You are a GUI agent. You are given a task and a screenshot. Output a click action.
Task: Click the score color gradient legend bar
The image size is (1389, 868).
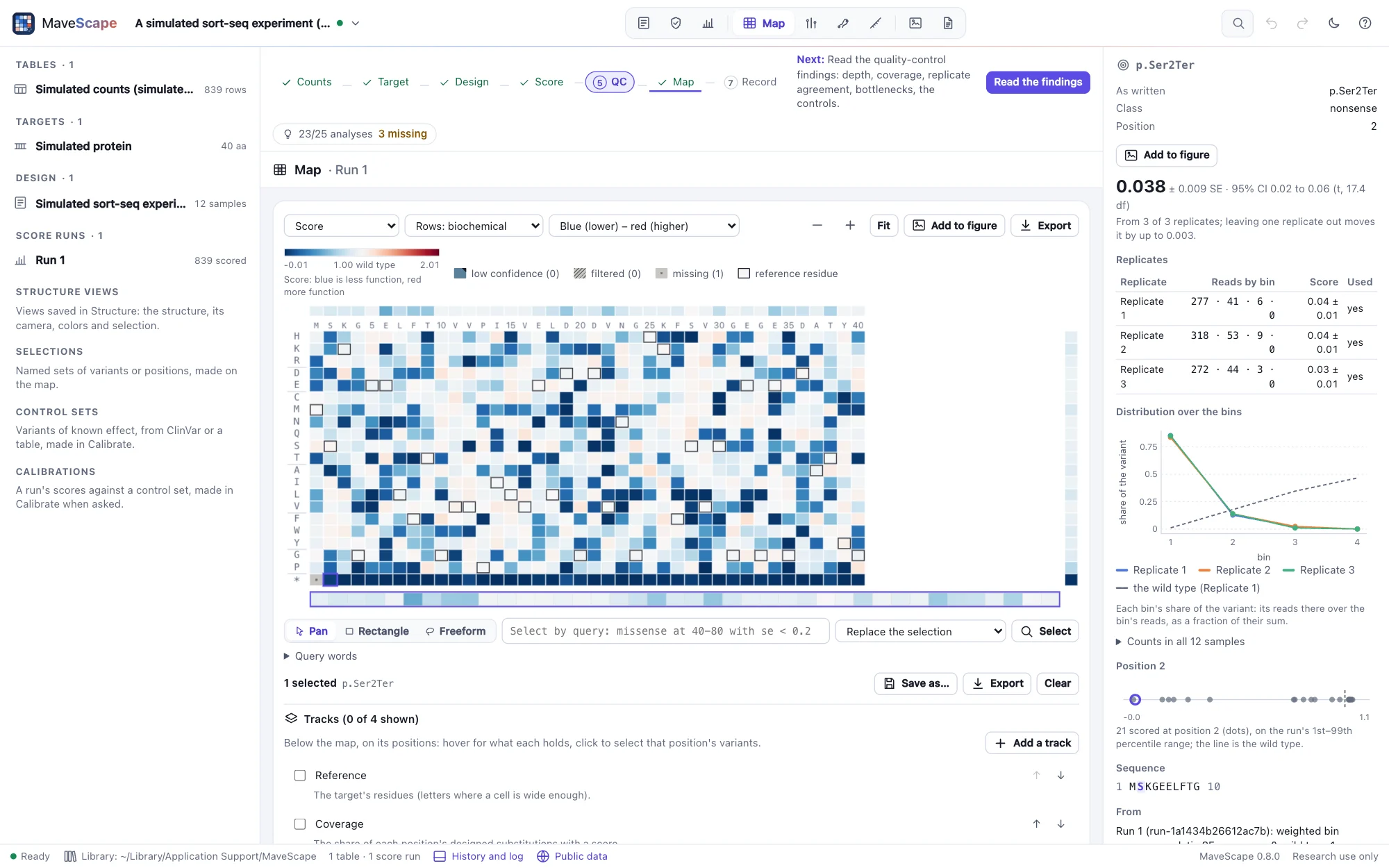coord(361,252)
